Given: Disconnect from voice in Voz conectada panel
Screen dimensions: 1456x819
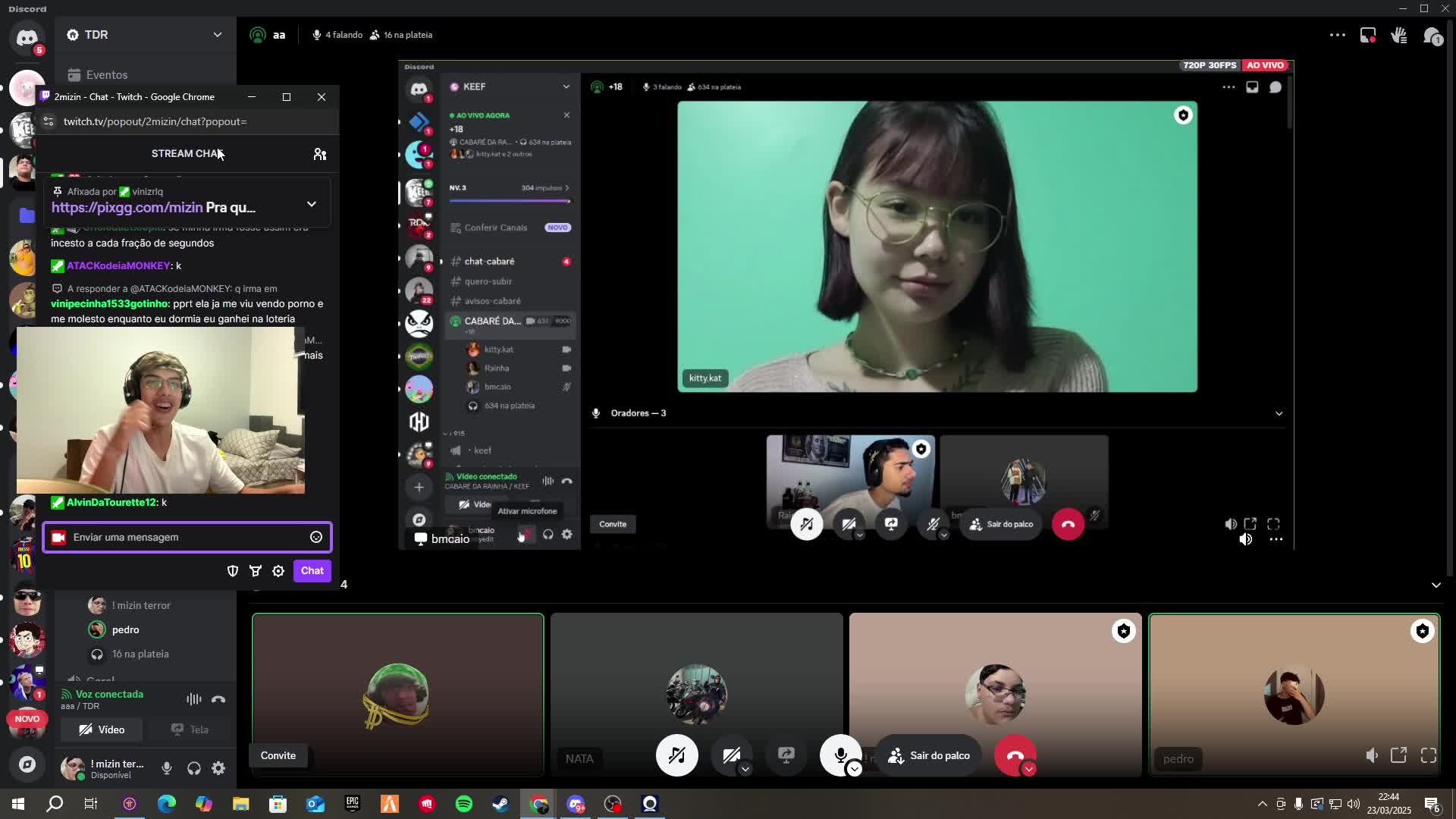Looking at the screenshot, I should (x=218, y=699).
